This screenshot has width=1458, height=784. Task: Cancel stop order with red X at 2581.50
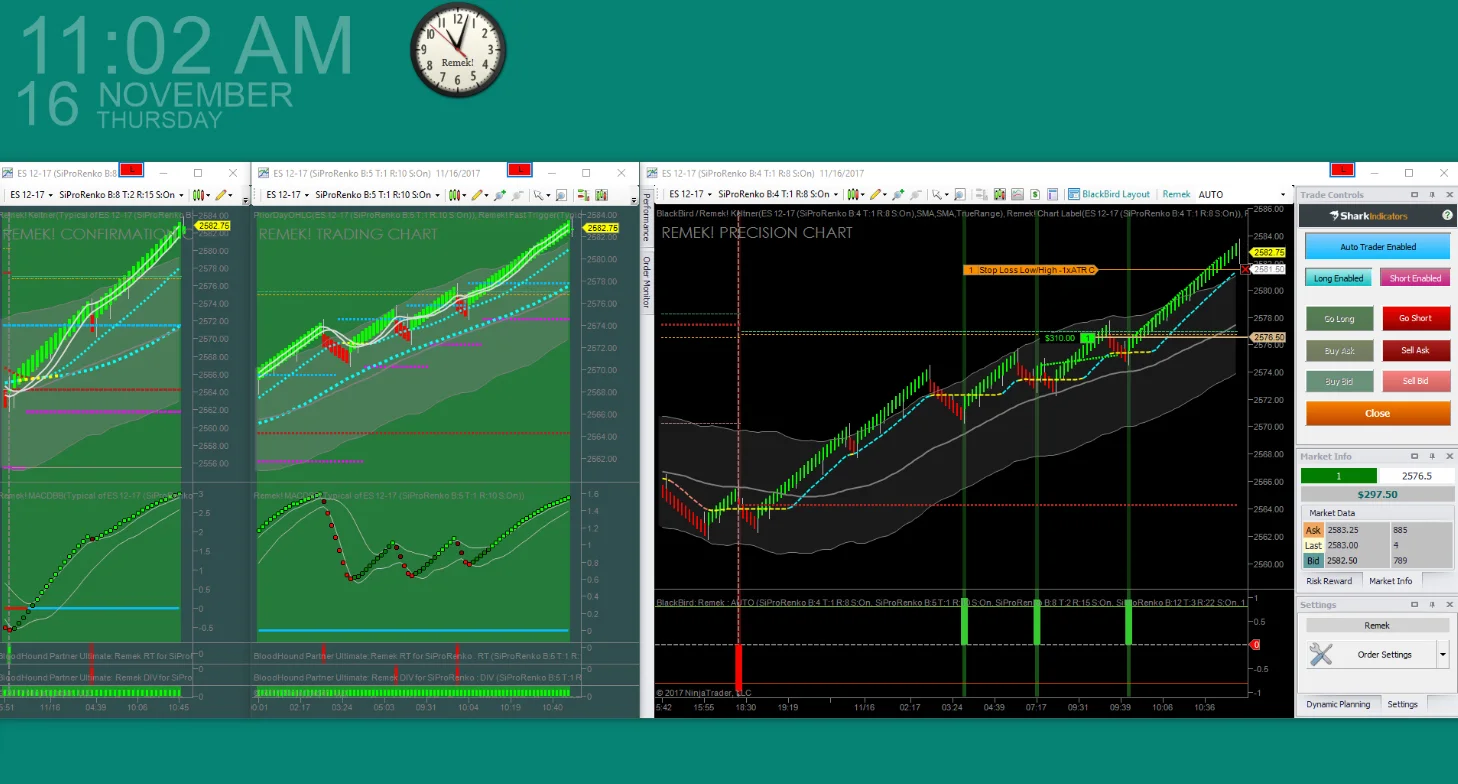click(x=1244, y=270)
